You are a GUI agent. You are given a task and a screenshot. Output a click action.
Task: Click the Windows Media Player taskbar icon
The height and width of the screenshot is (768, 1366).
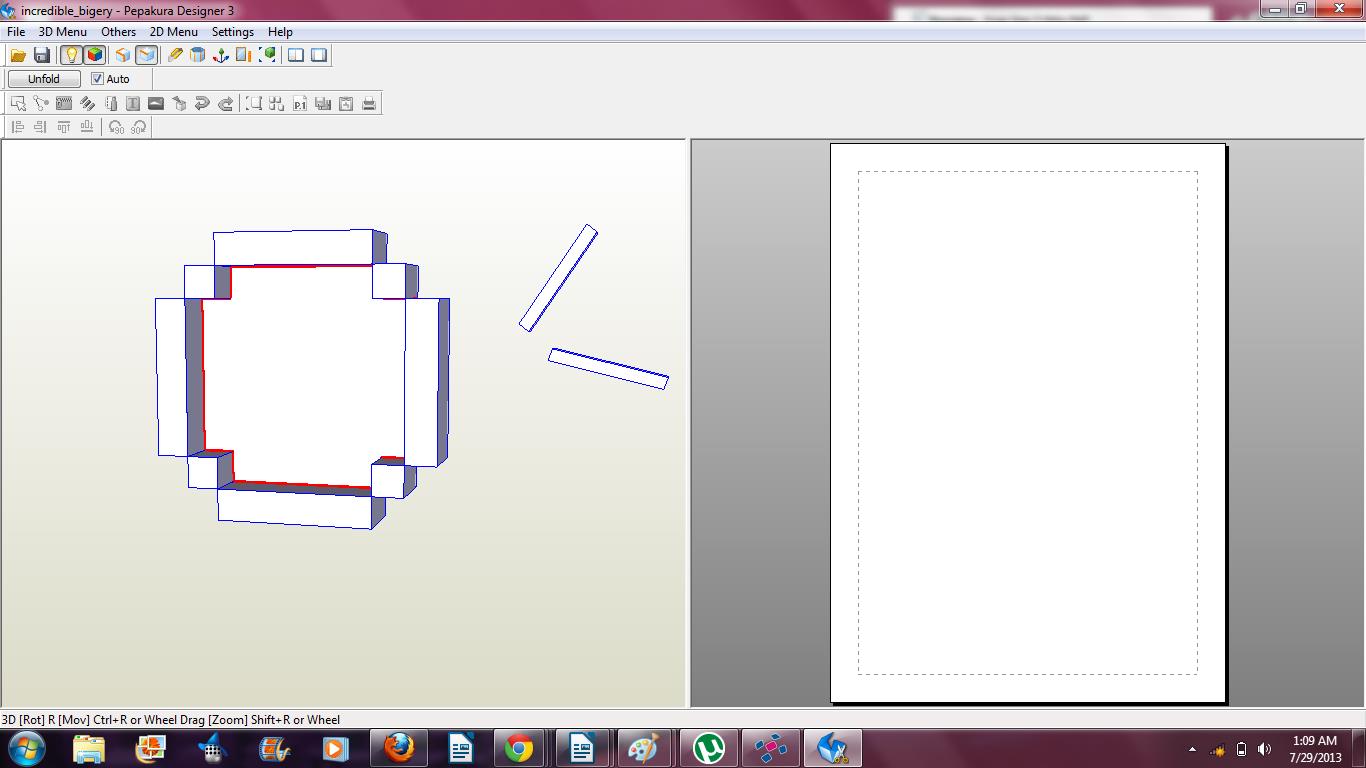(335, 748)
